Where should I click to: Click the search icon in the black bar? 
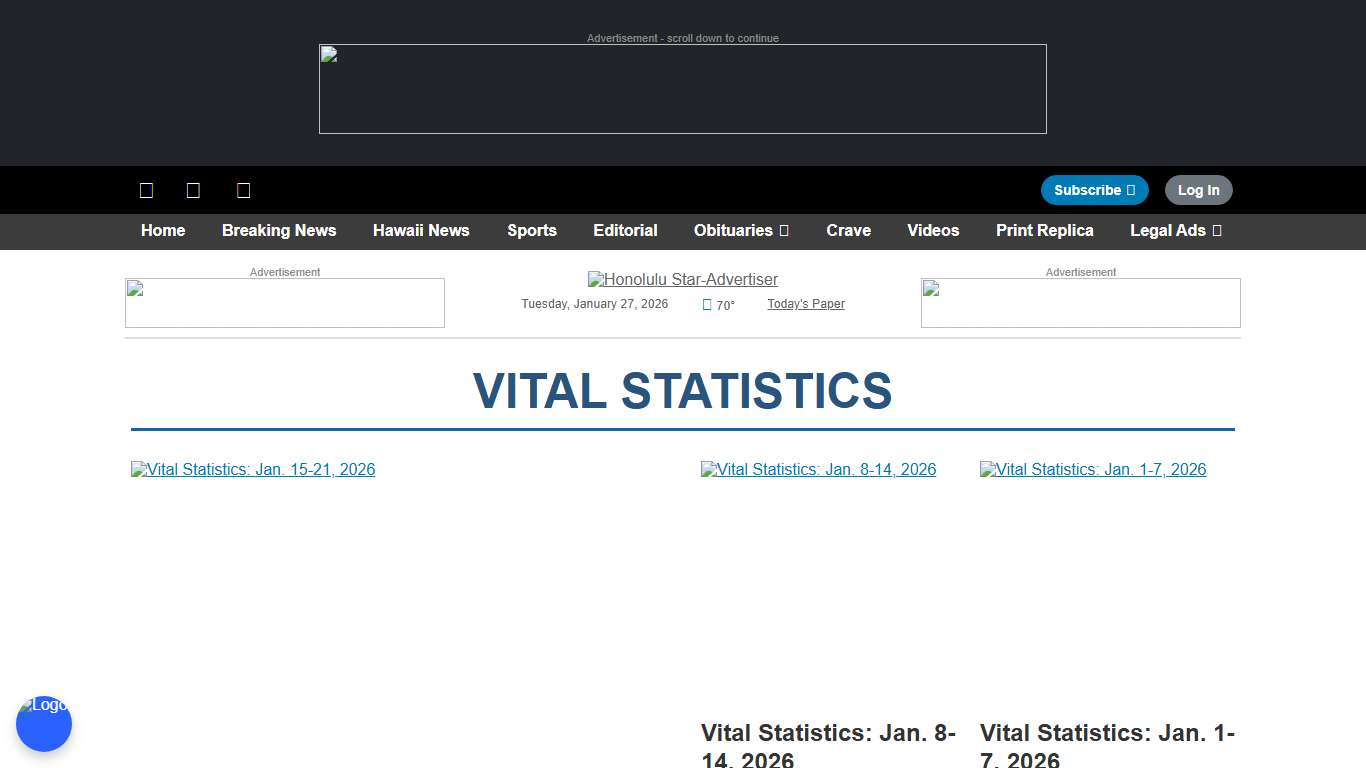tap(193, 190)
